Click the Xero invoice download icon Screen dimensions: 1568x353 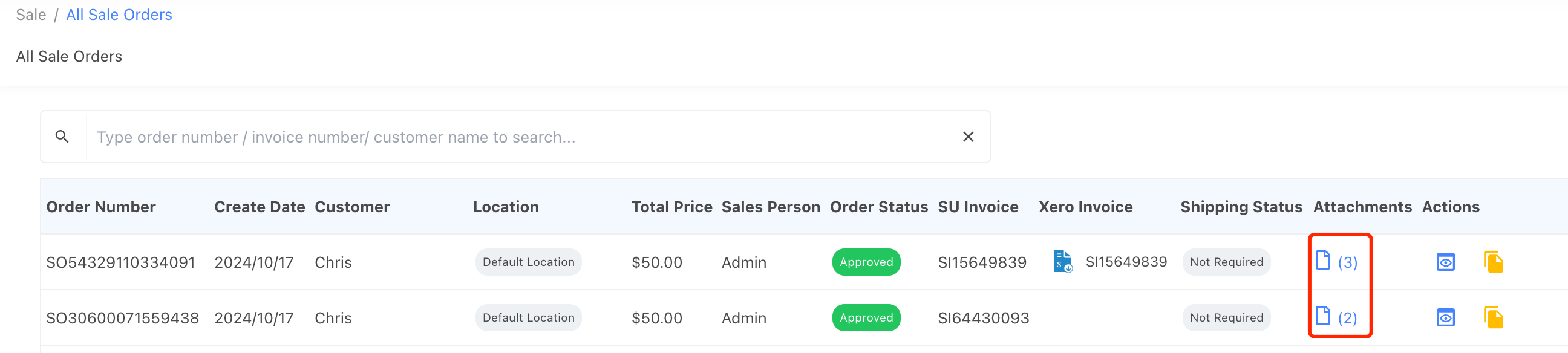coord(1062,262)
